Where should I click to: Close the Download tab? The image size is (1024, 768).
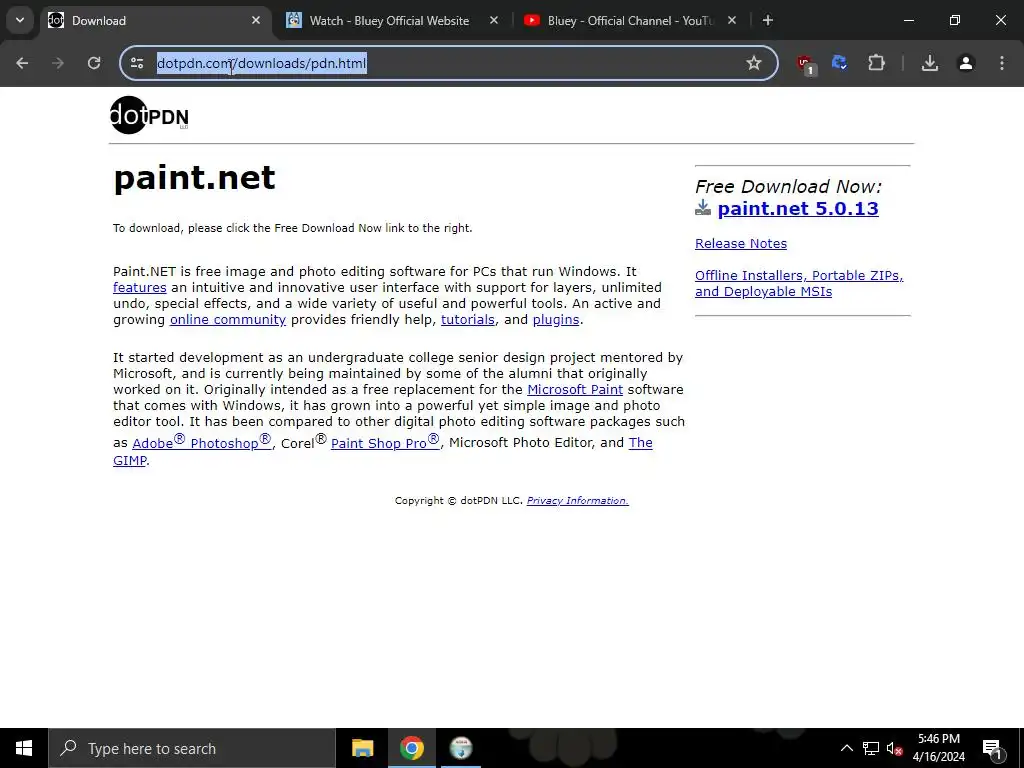[x=256, y=20]
